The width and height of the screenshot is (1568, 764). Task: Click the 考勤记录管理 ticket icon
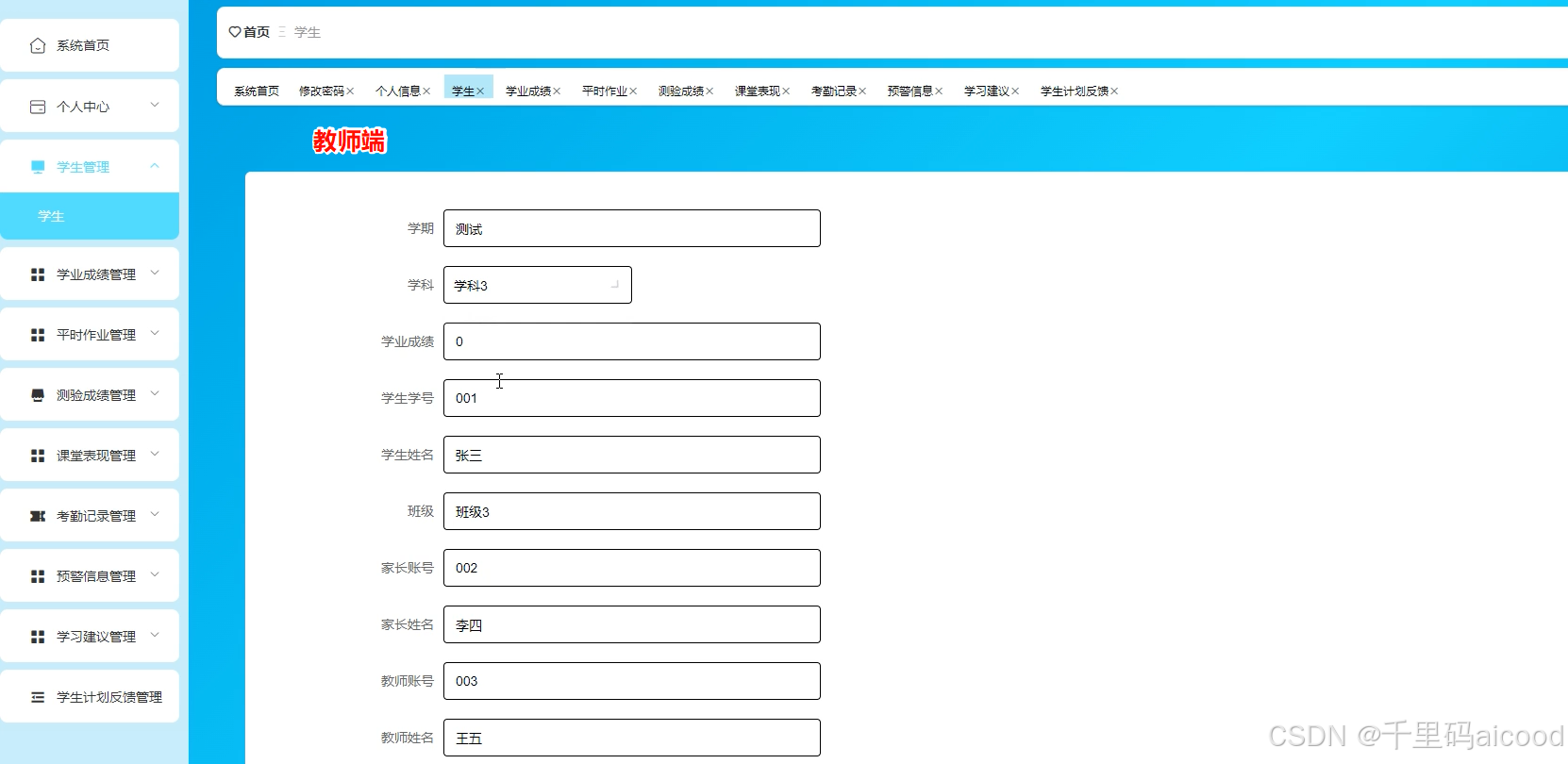tap(38, 516)
